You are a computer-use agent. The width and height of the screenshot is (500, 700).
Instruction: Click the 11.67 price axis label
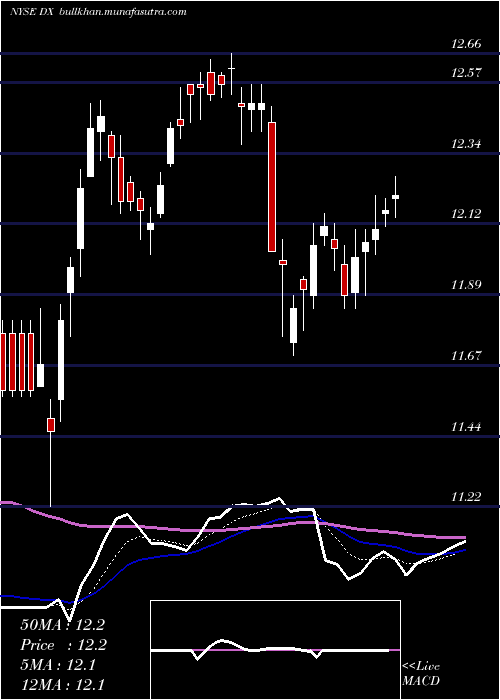(x=466, y=355)
